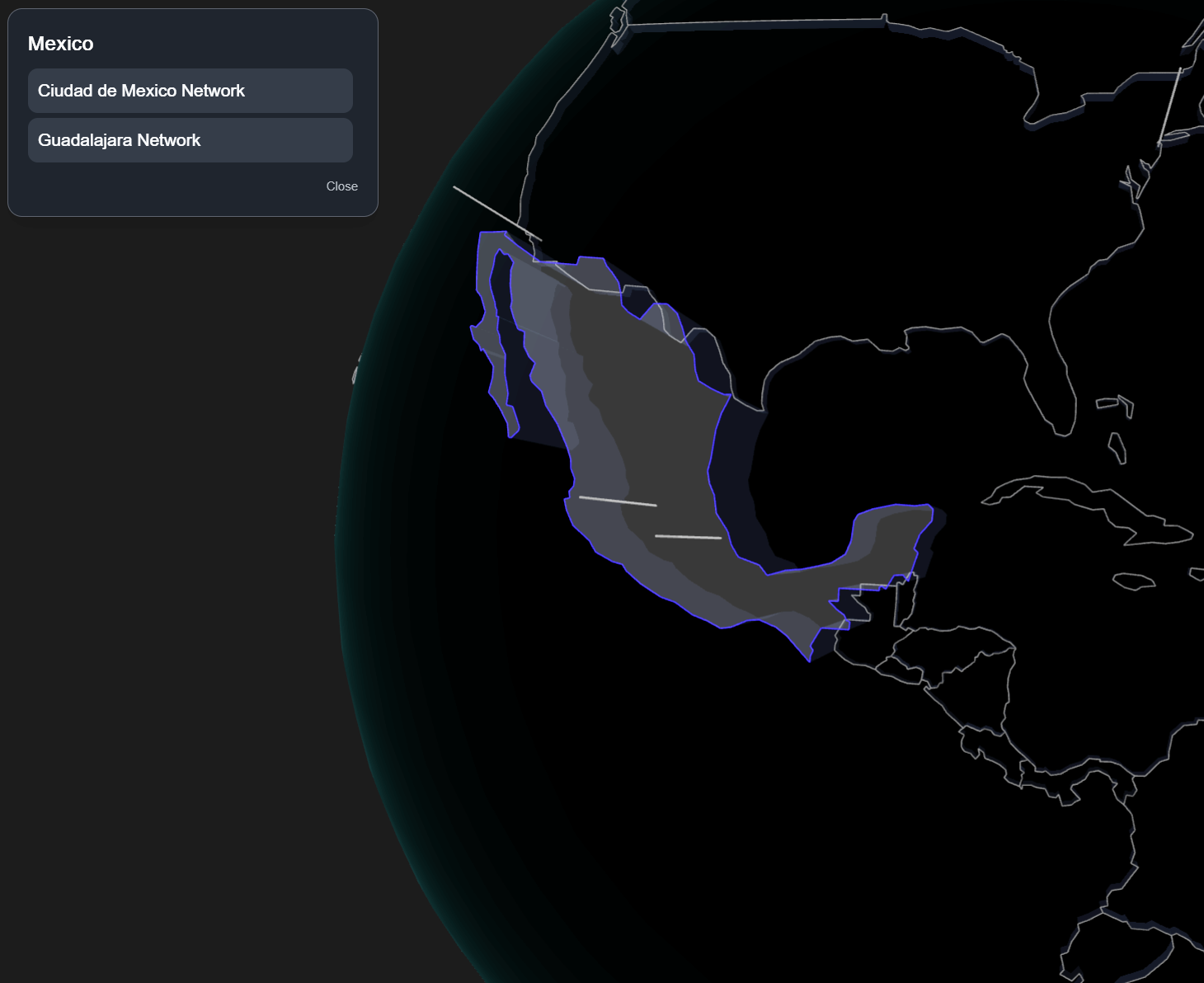Close the Mexico panel
The height and width of the screenshot is (983, 1204).
341,186
